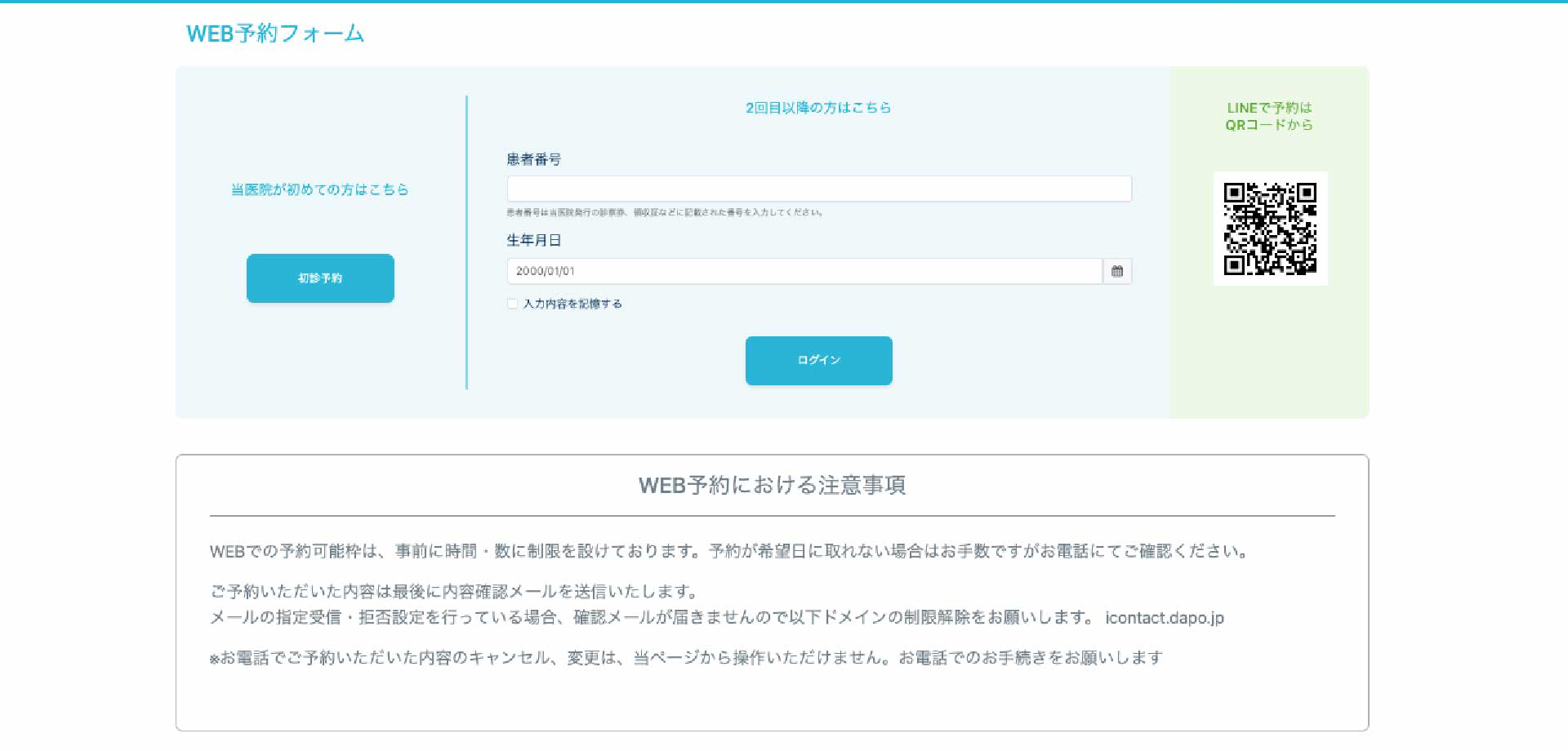Enable the 入力内容を記憶する checkbox
The height and width of the screenshot is (751, 1568).
(x=512, y=304)
